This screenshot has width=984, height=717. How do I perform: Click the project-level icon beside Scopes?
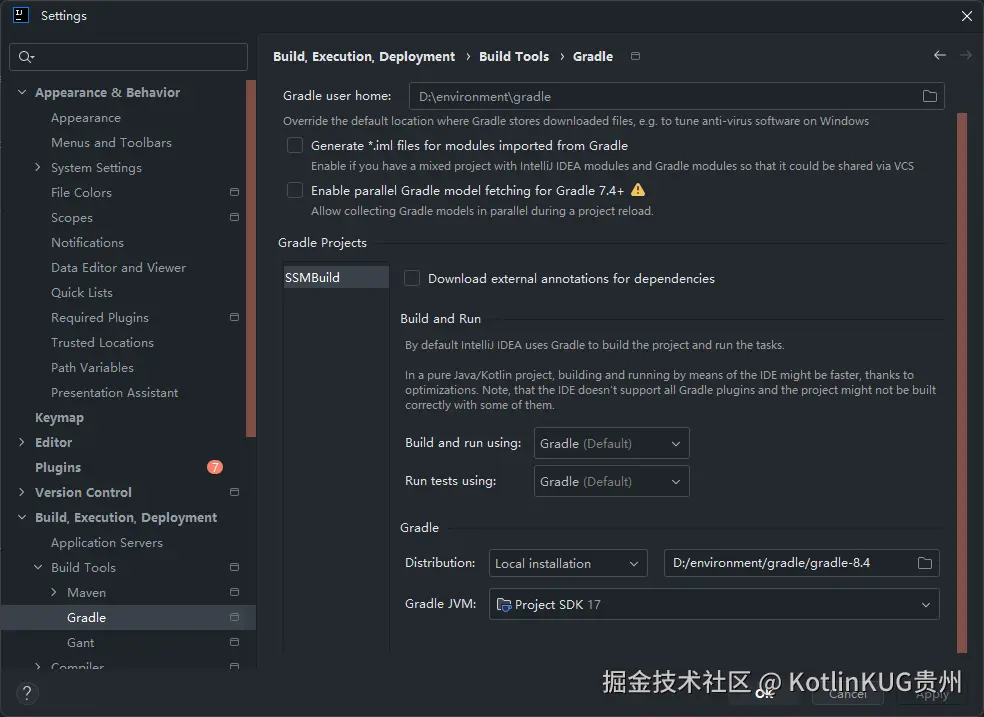tap(235, 217)
